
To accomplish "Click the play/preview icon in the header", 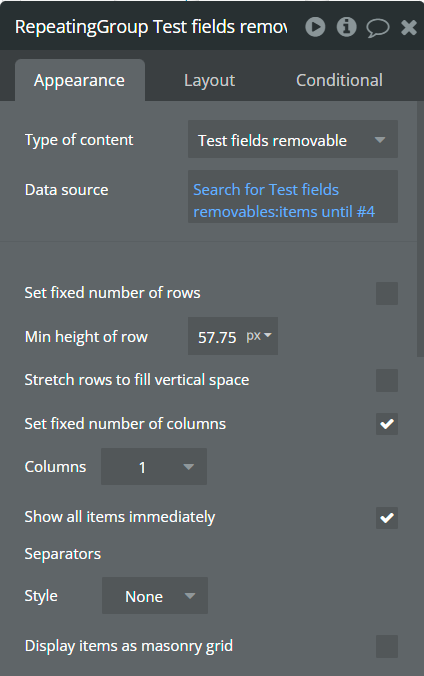I will 315,27.
